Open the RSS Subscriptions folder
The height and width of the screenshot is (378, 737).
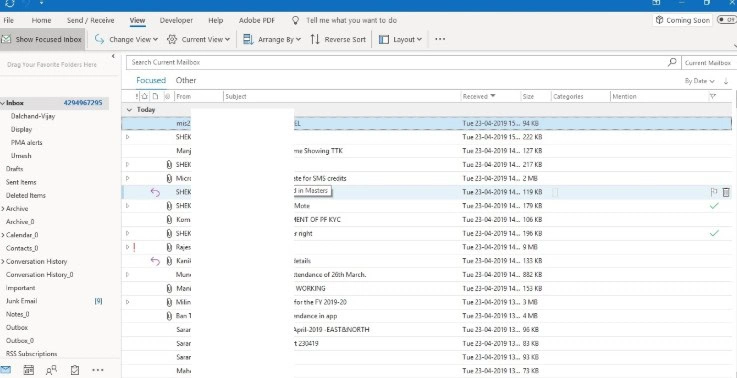click(31, 354)
